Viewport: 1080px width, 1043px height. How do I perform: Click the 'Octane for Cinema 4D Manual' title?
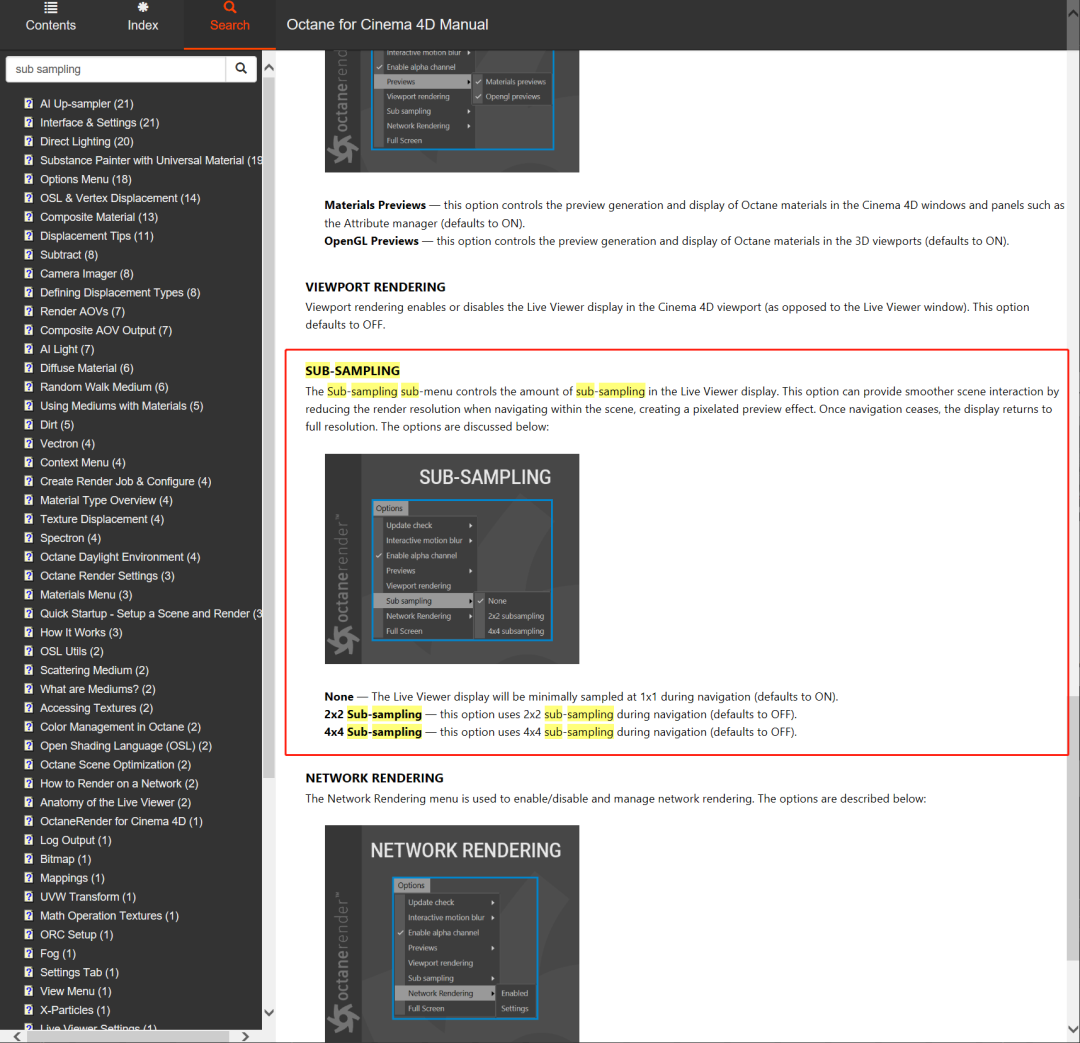click(387, 25)
